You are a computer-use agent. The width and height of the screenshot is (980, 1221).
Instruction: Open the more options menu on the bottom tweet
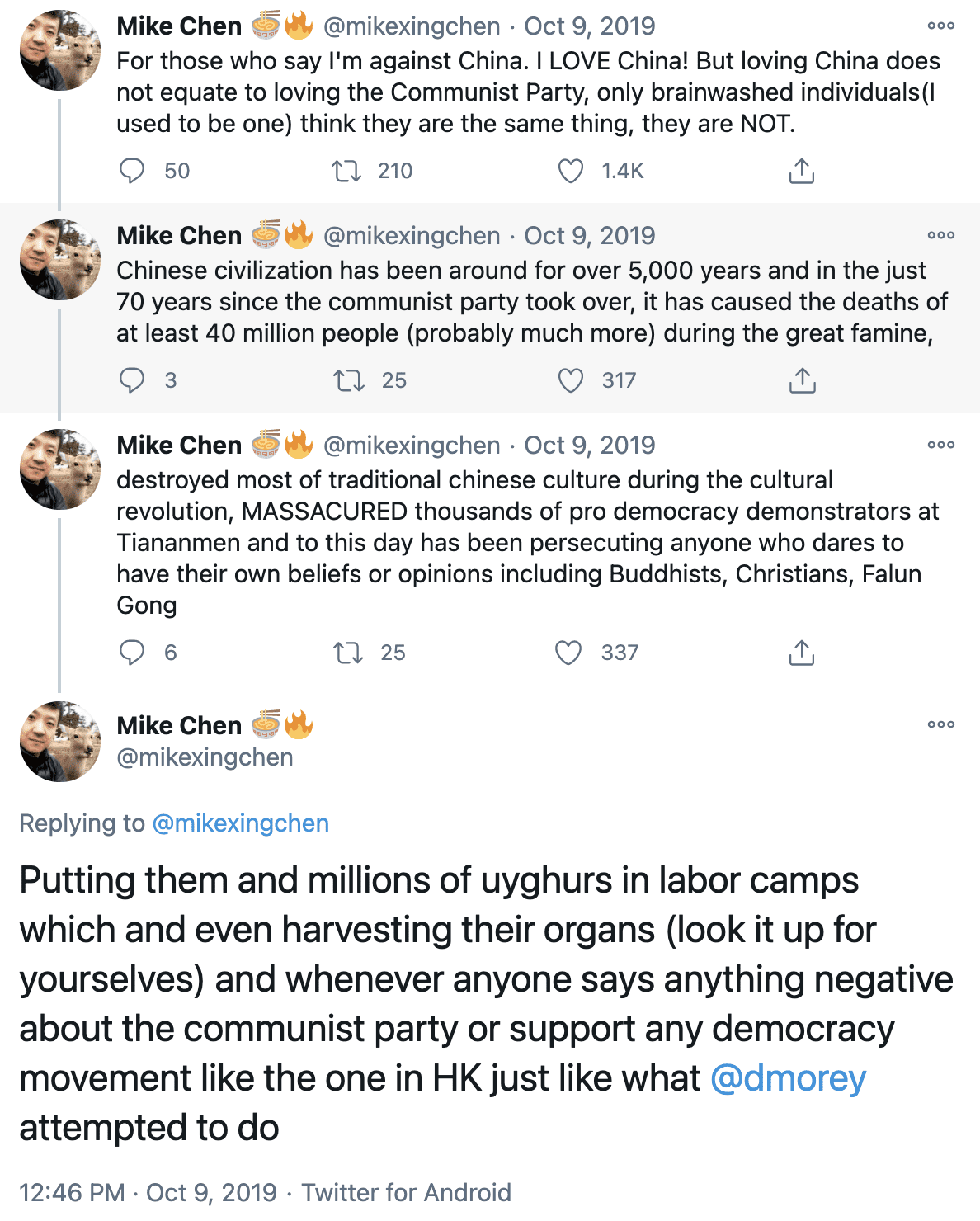940,724
